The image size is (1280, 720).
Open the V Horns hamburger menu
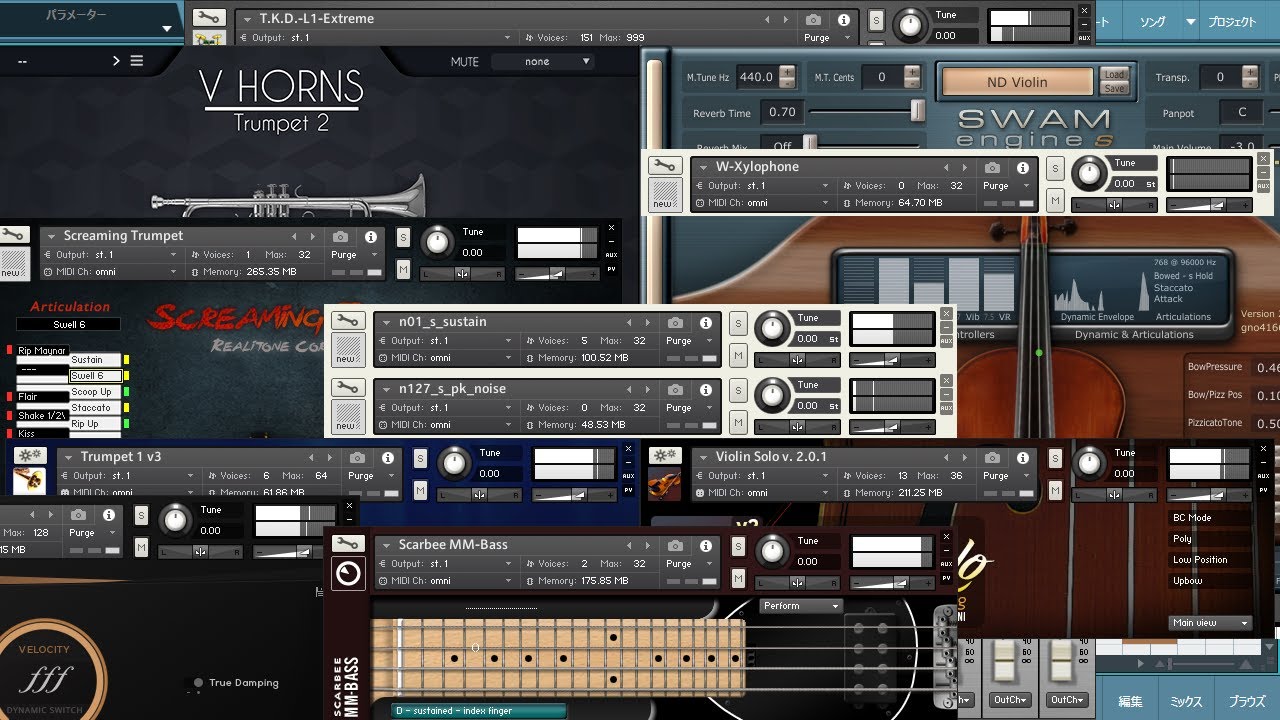point(137,61)
